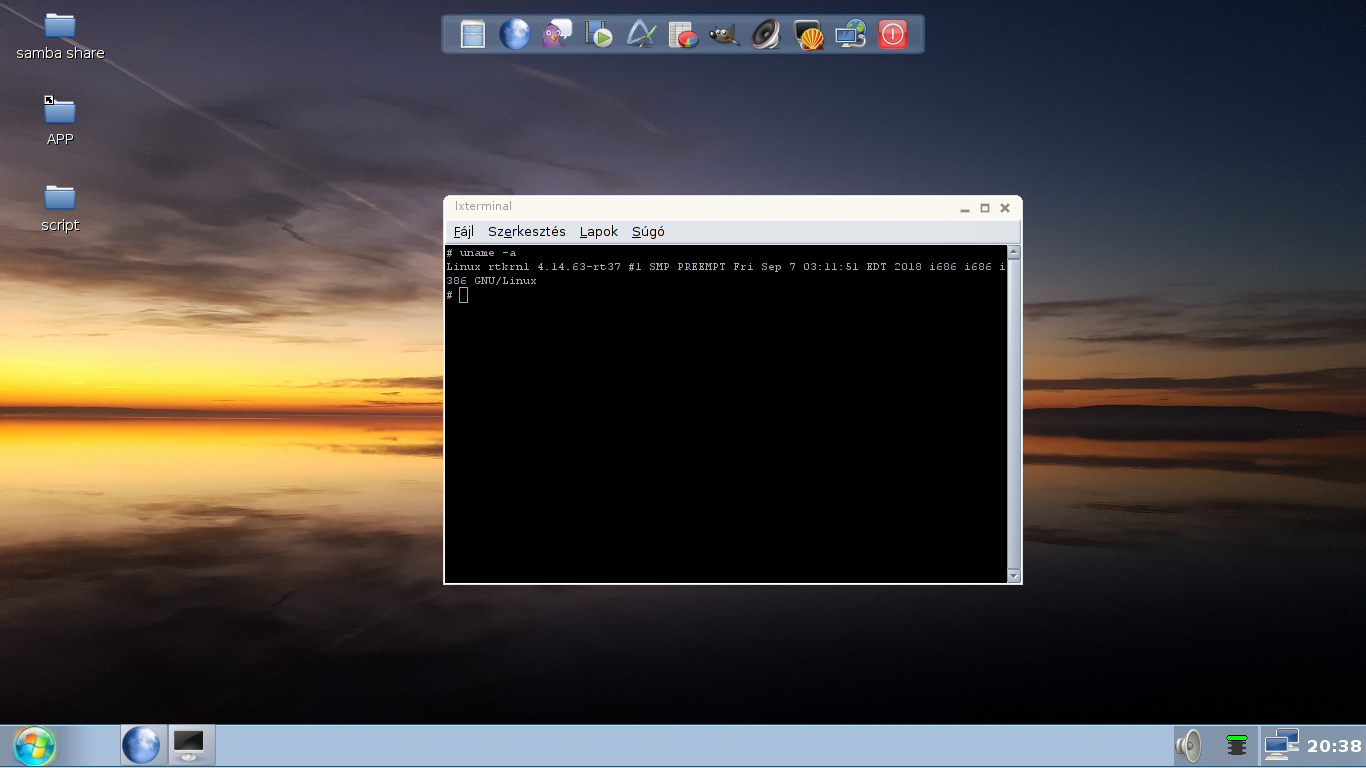Open Pidgin messenger in the dock
The height and width of the screenshot is (768, 1366).
click(556, 34)
